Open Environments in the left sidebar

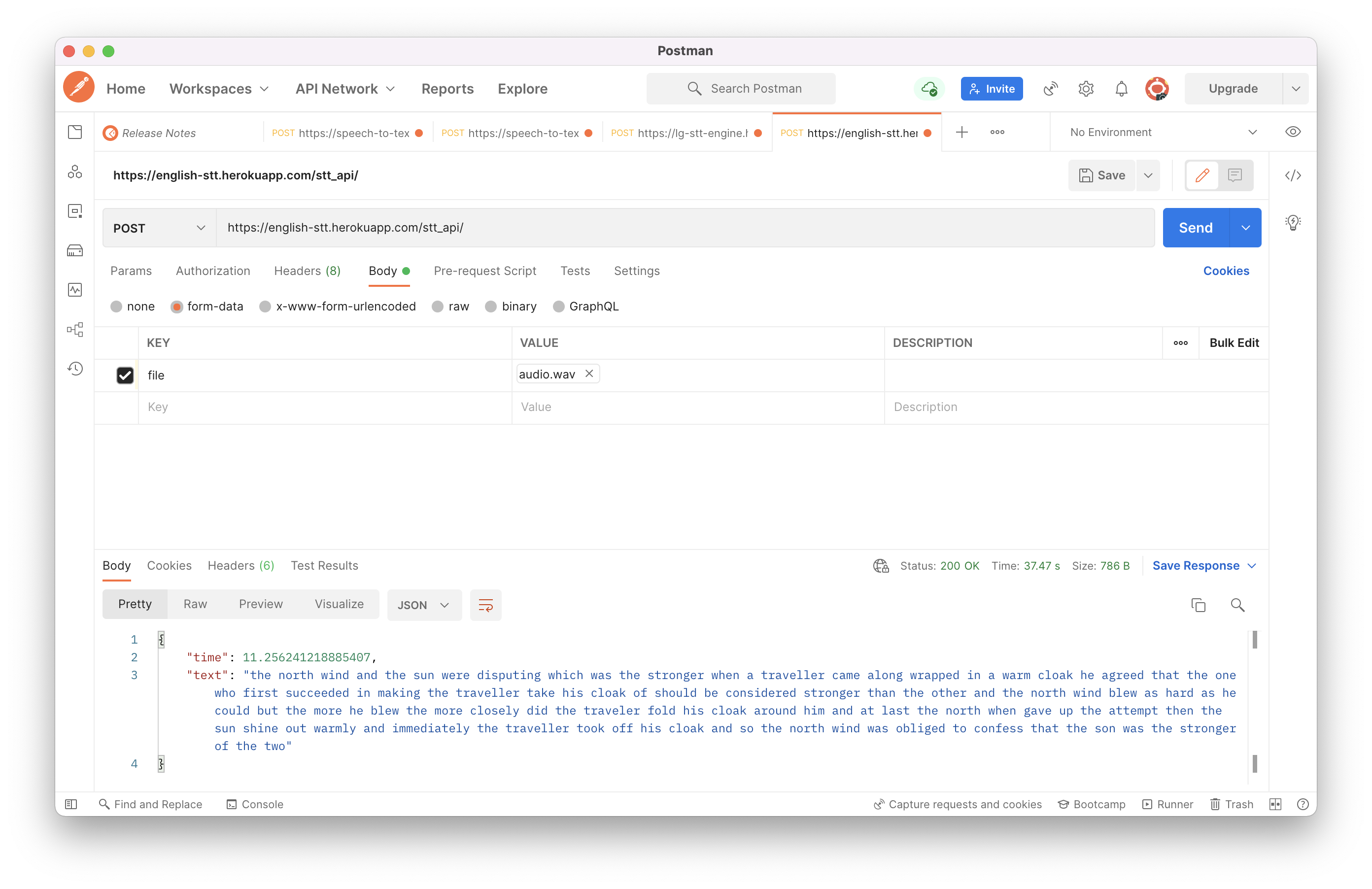(75, 211)
